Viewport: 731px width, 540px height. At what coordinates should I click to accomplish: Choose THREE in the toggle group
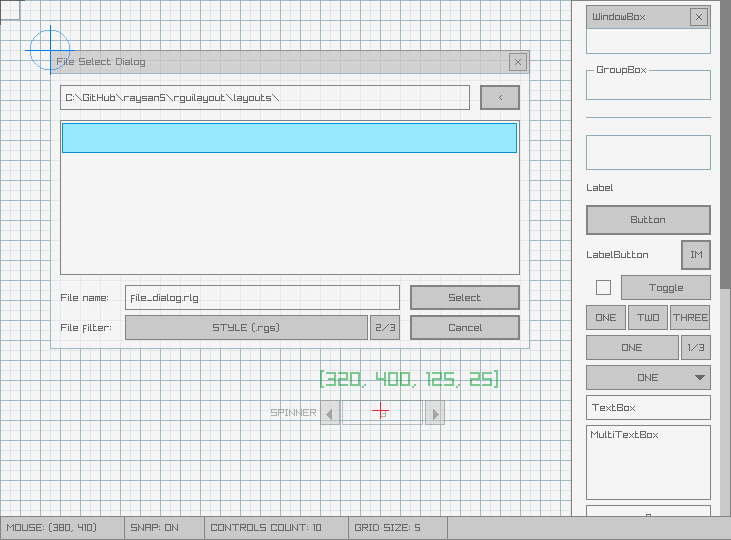pyautogui.click(x=690, y=318)
